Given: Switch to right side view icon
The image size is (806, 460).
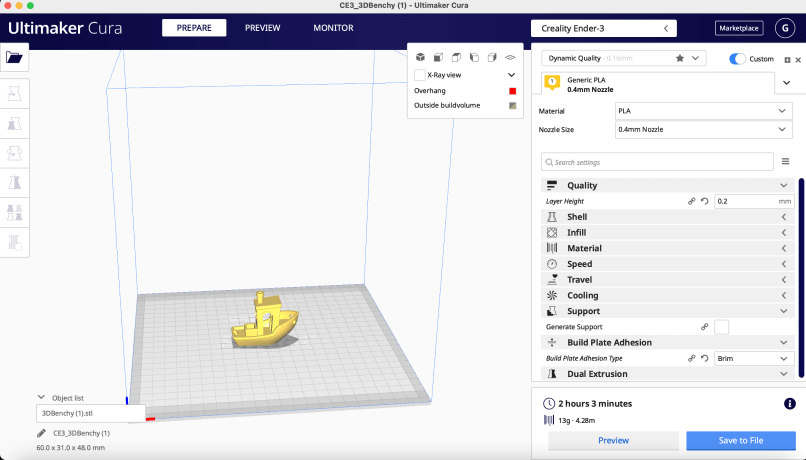Looking at the screenshot, I should pos(492,57).
